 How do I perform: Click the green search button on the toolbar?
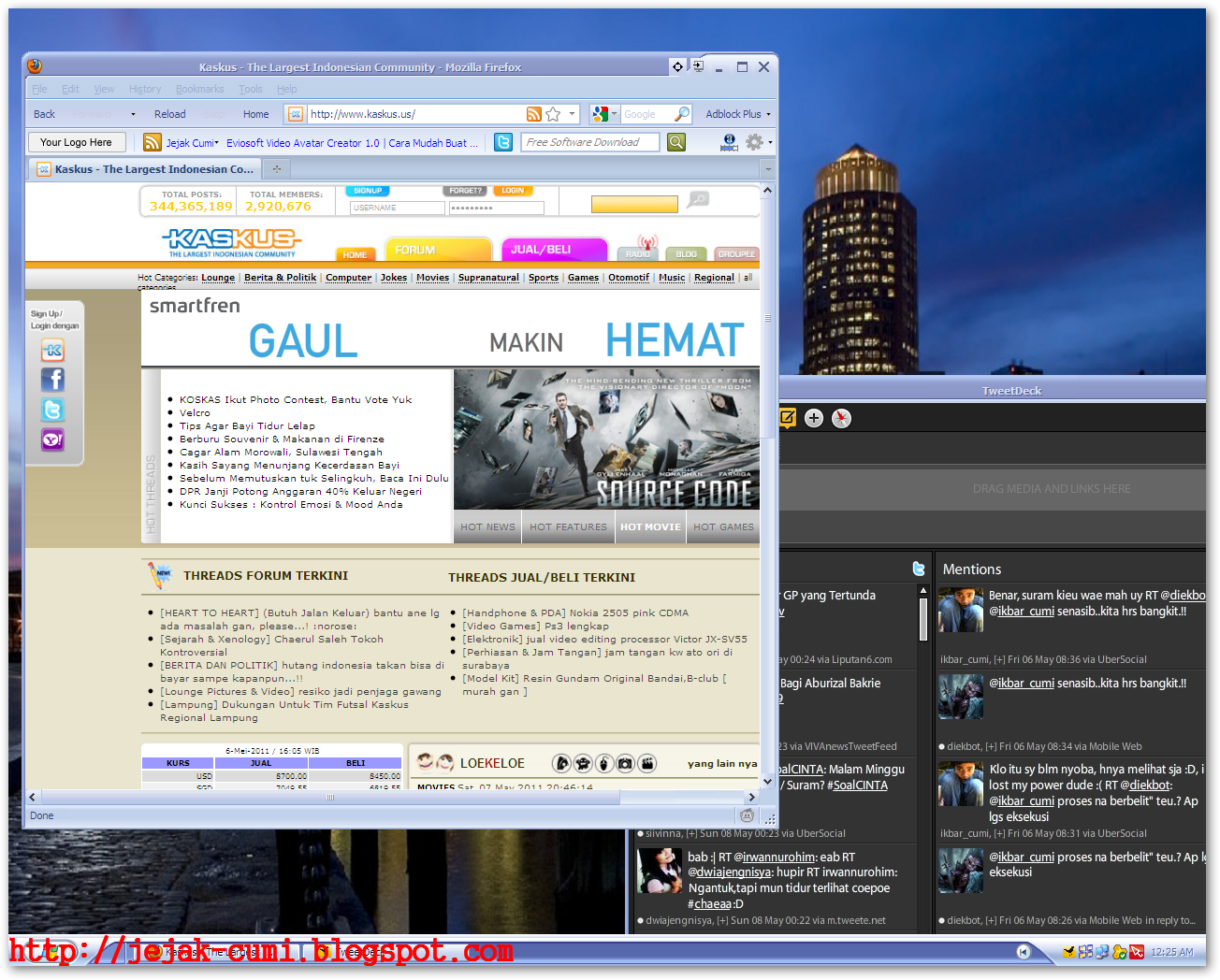tap(676, 142)
